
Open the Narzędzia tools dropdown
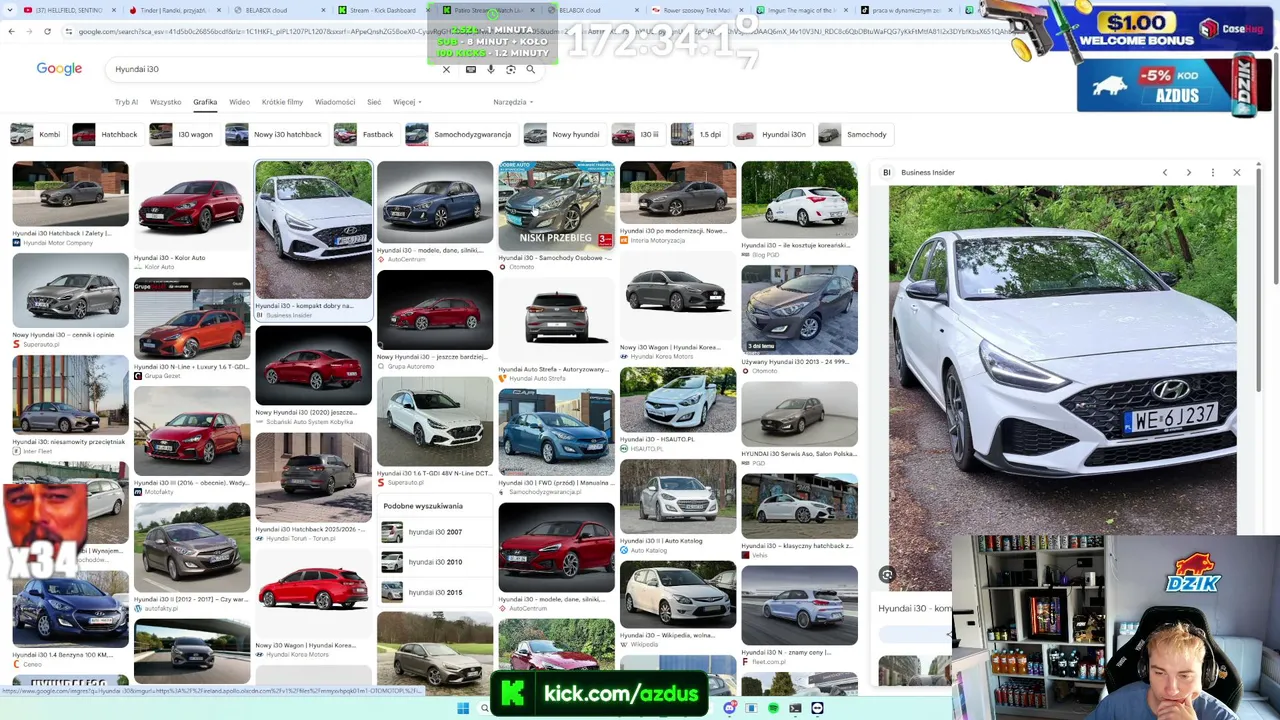513,102
